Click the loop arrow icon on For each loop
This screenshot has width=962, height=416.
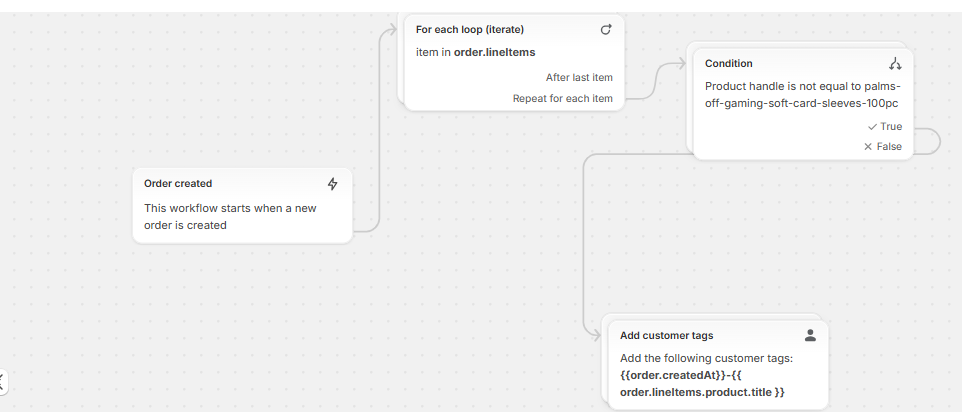pyautogui.click(x=605, y=30)
